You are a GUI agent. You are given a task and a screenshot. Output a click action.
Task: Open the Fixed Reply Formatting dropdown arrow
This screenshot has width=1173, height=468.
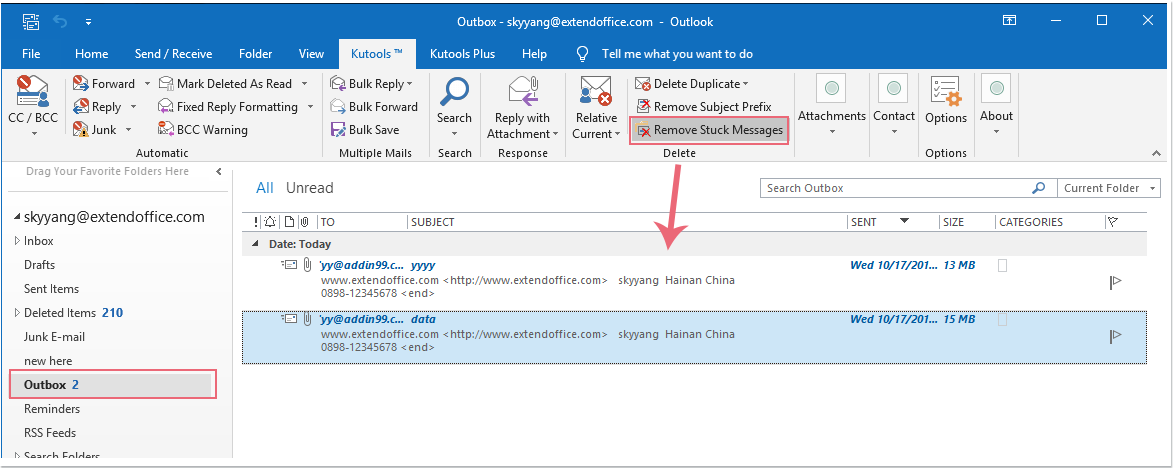click(x=310, y=107)
